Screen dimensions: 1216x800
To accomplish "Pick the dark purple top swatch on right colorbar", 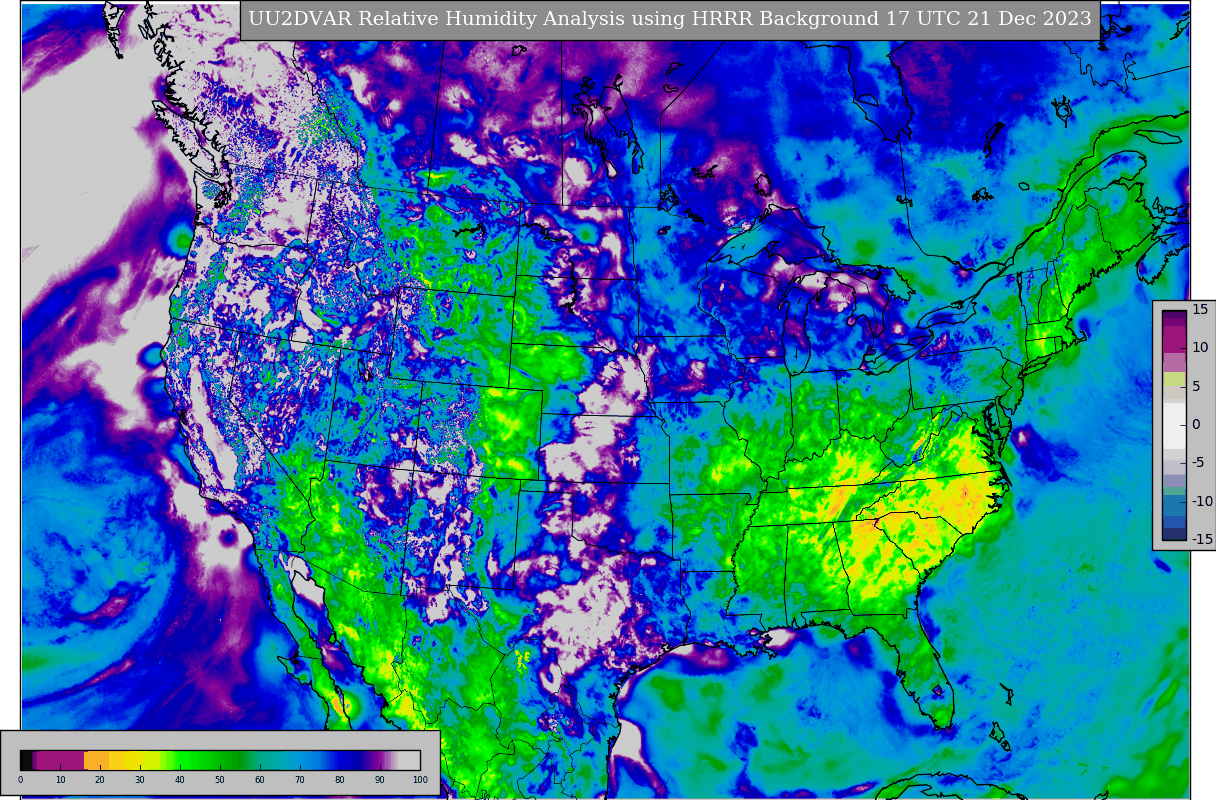I will (x=1174, y=314).
